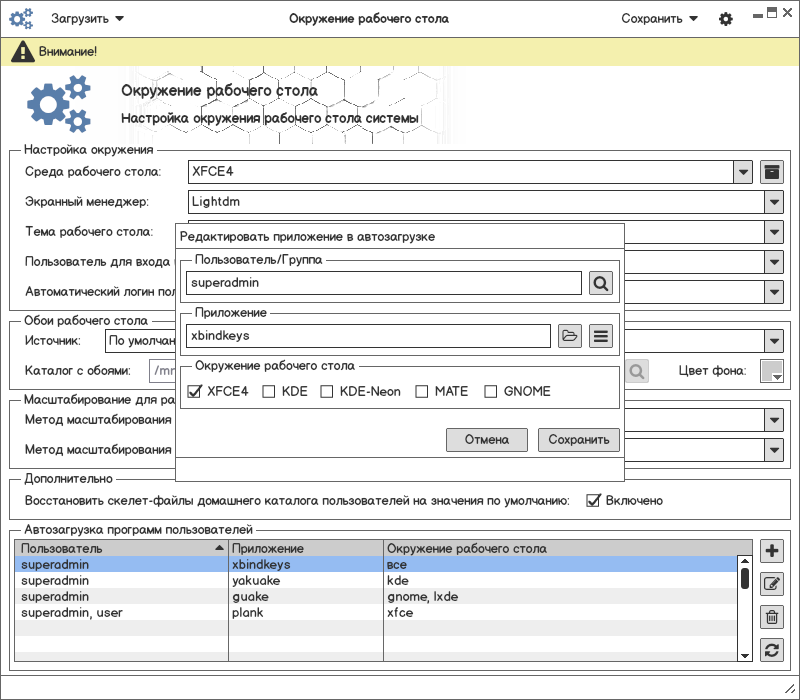The image size is (800, 700).
Task: Enable the KDE checkbox
Action: [269, 391]
